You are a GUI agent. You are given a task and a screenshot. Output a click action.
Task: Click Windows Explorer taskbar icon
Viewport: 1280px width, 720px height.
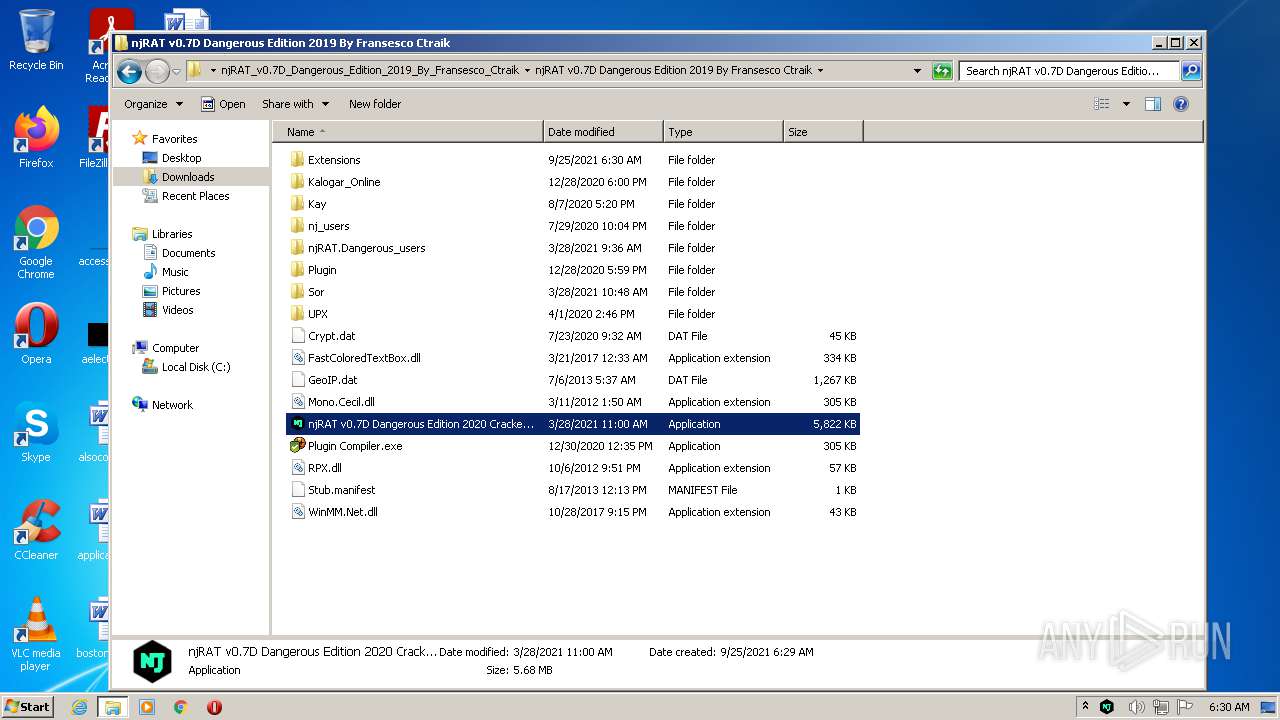(x=113, y=707)
